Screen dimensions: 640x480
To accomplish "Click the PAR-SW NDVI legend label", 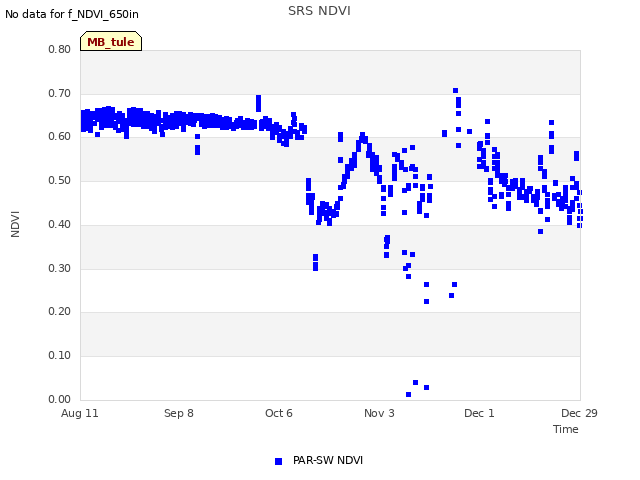I will 328,460.
